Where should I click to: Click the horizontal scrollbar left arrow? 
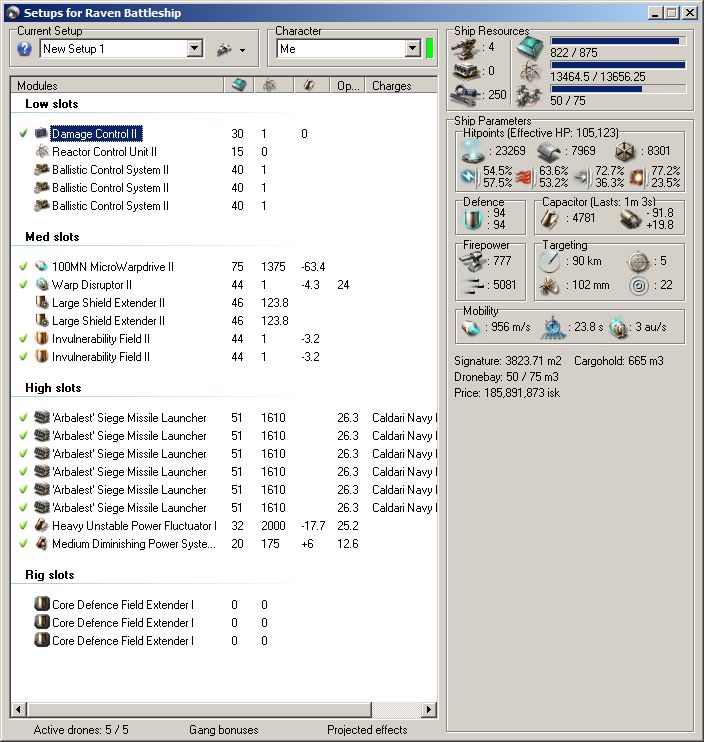pyautogui.click(x=18, y=709)
